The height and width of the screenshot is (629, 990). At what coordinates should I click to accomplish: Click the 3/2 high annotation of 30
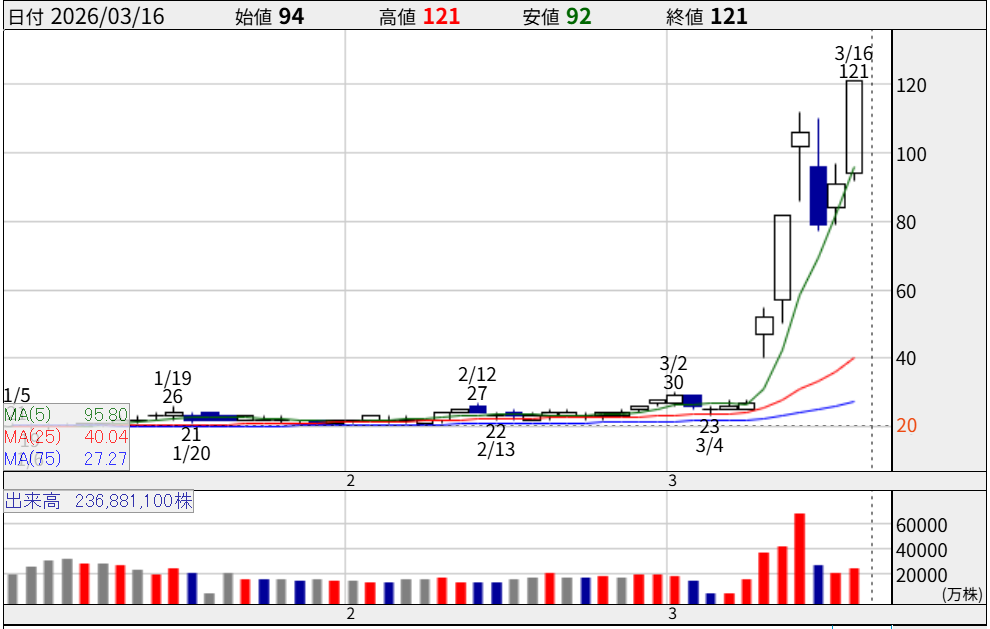673,382
